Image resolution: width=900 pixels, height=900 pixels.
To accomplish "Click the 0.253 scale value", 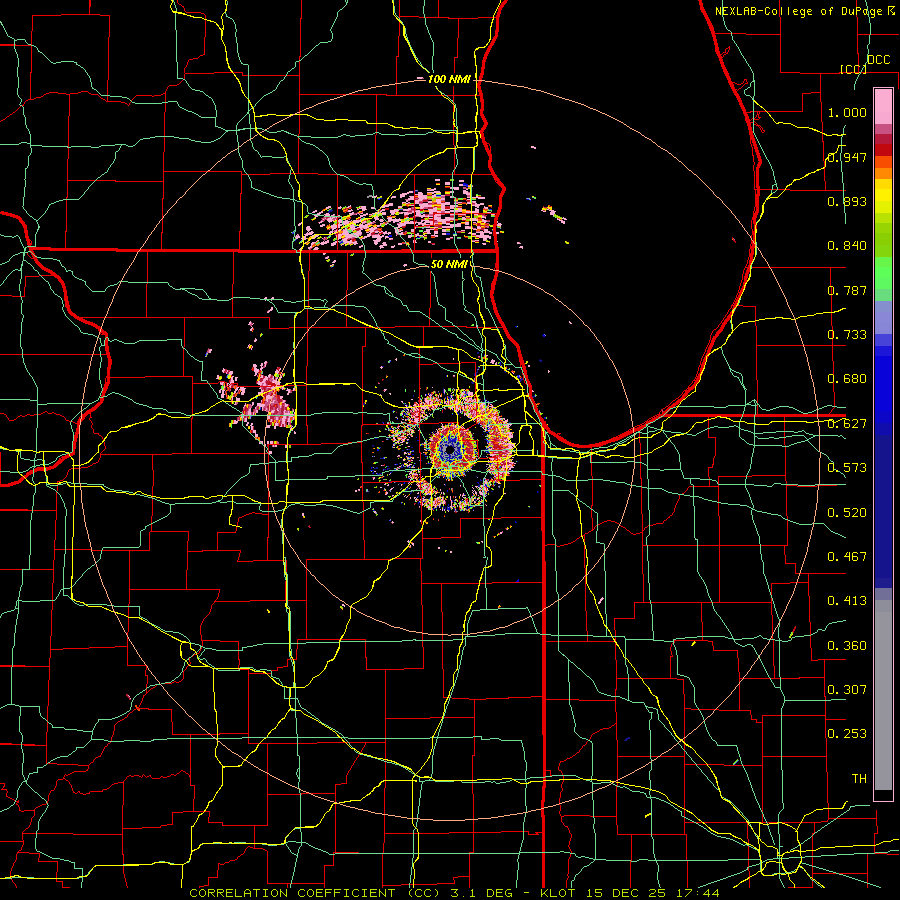I will 847,734.
